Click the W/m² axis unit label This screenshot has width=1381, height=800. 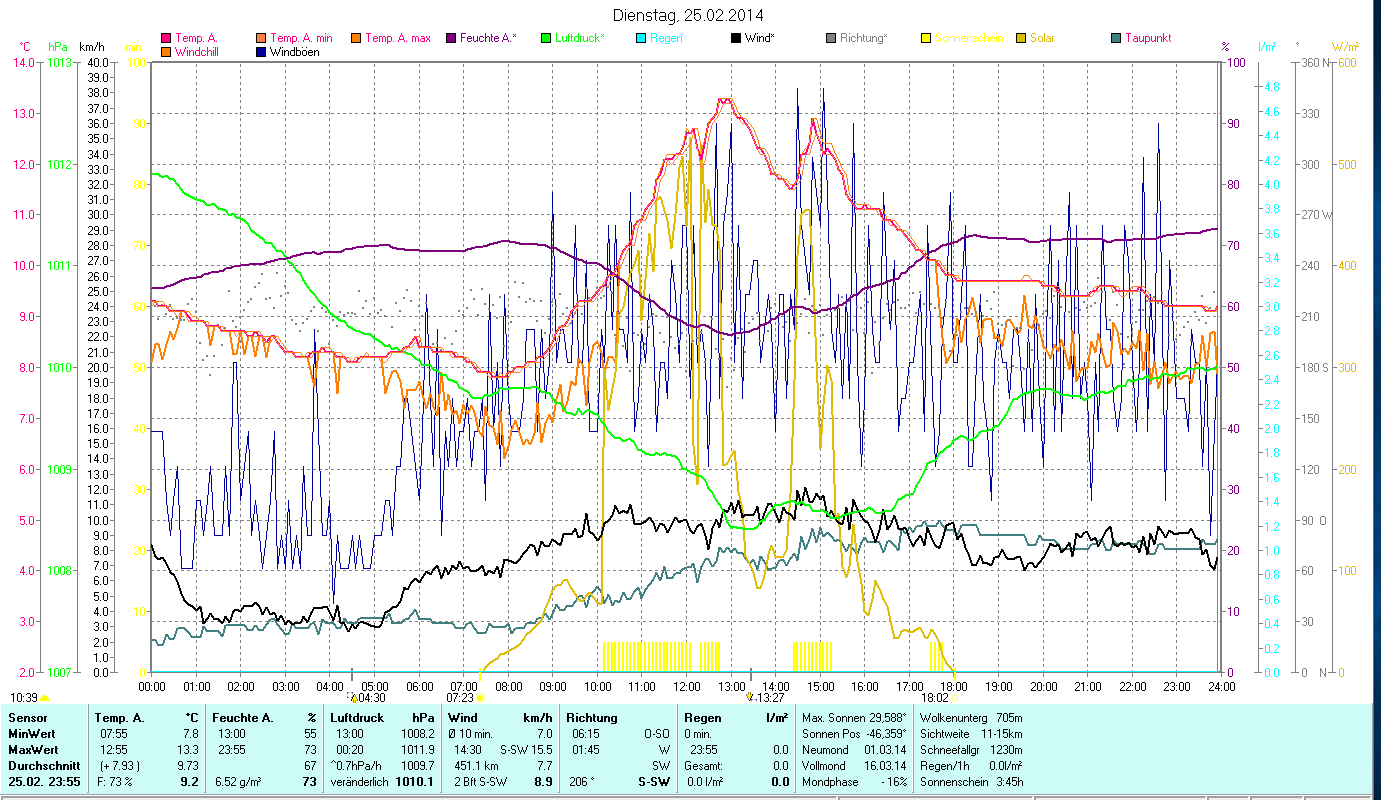point(1345,47)
